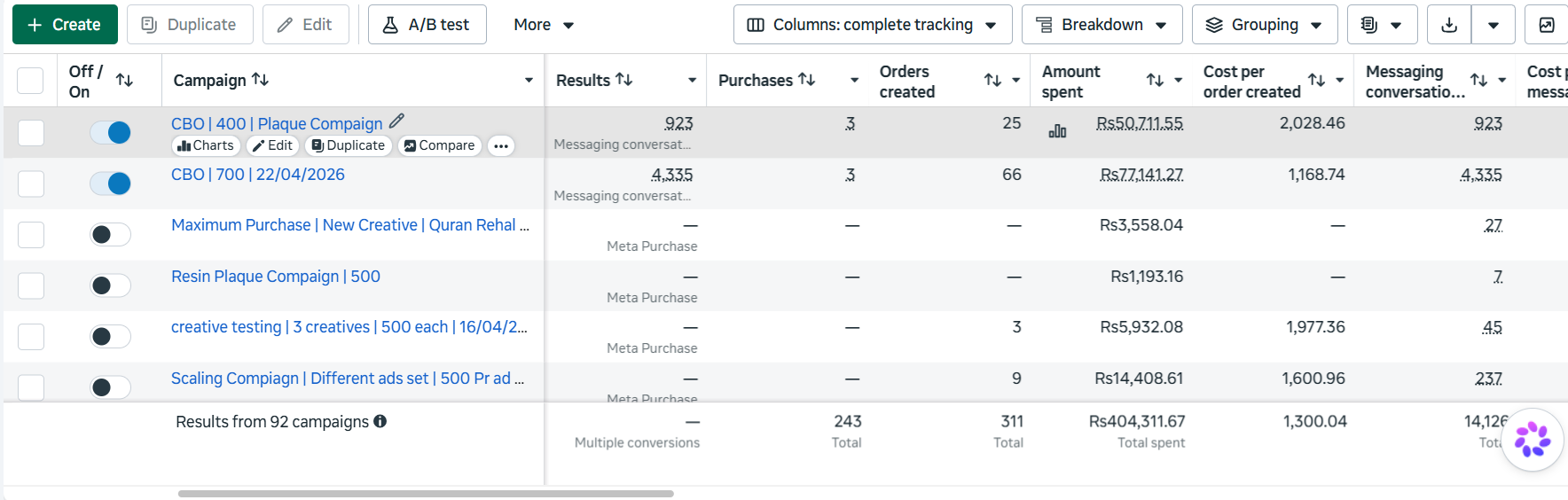
Task: Click 4,335 results value
Action: [x=672, y=175]
